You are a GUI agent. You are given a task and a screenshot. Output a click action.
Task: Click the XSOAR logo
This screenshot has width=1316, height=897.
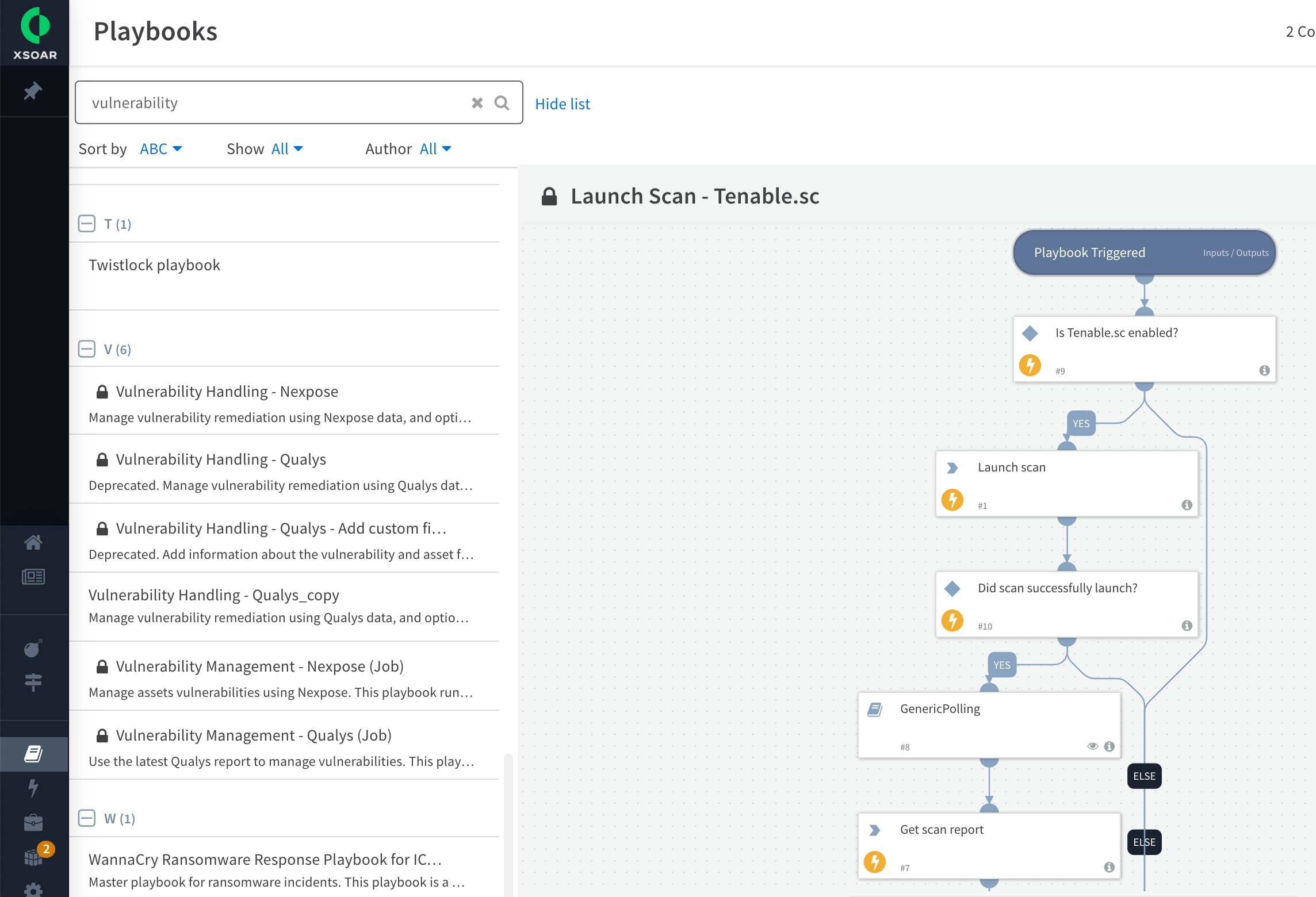(35, 33)
